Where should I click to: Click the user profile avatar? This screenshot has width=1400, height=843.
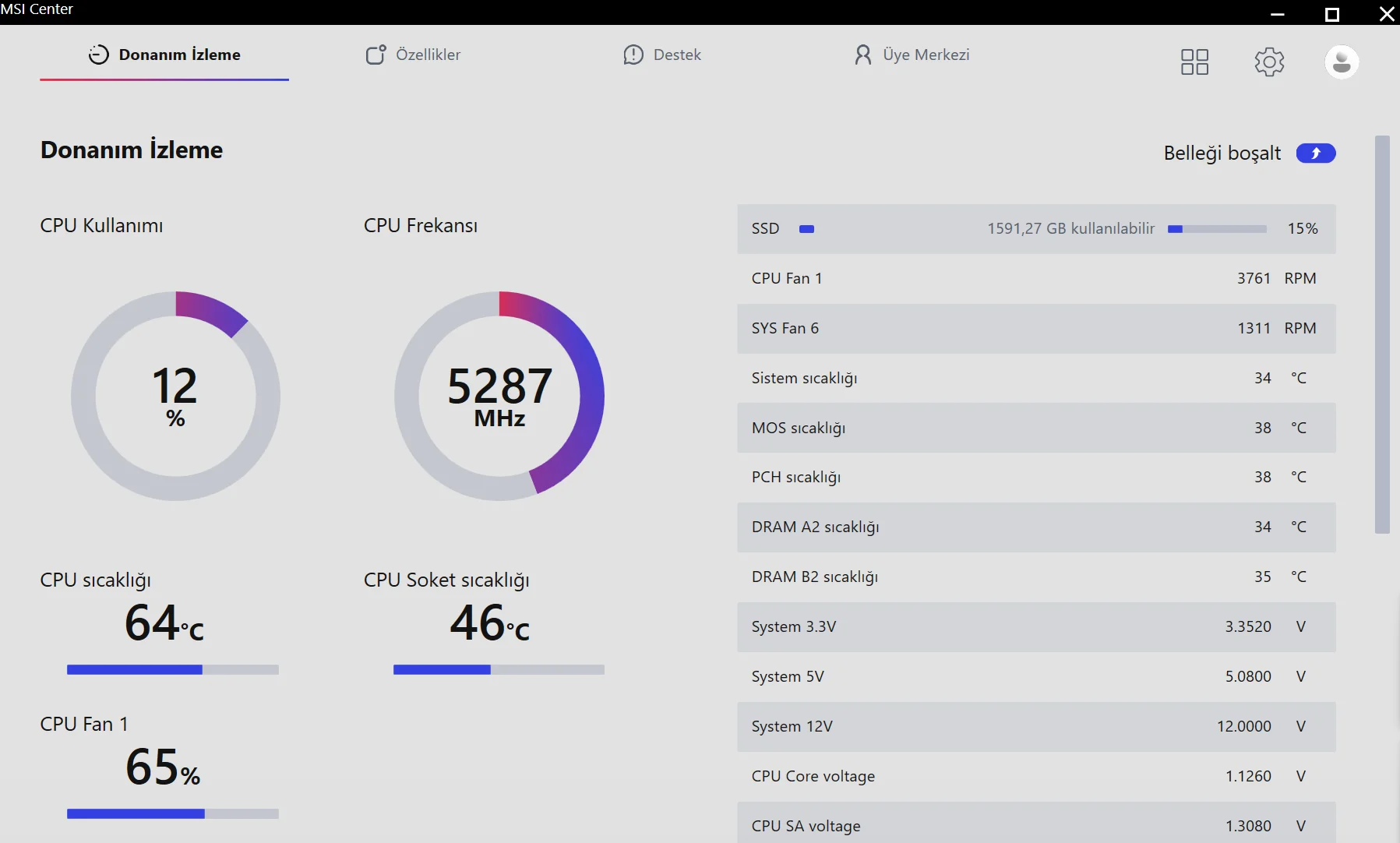pyautogui.click(x=1342, y=62)
